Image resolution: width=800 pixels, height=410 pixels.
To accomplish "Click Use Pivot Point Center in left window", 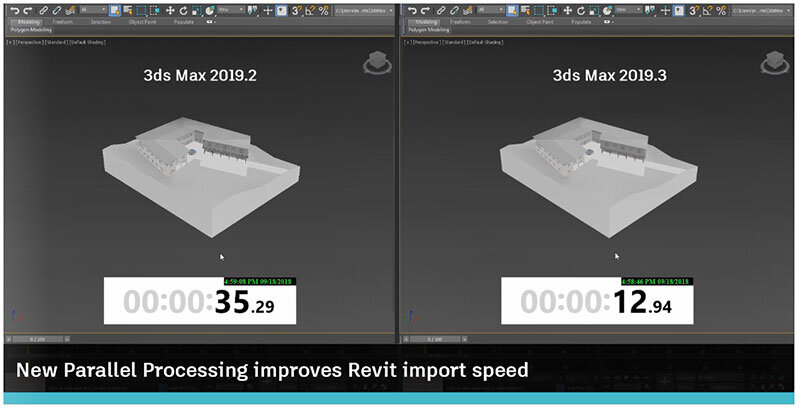I will [252, 11].
